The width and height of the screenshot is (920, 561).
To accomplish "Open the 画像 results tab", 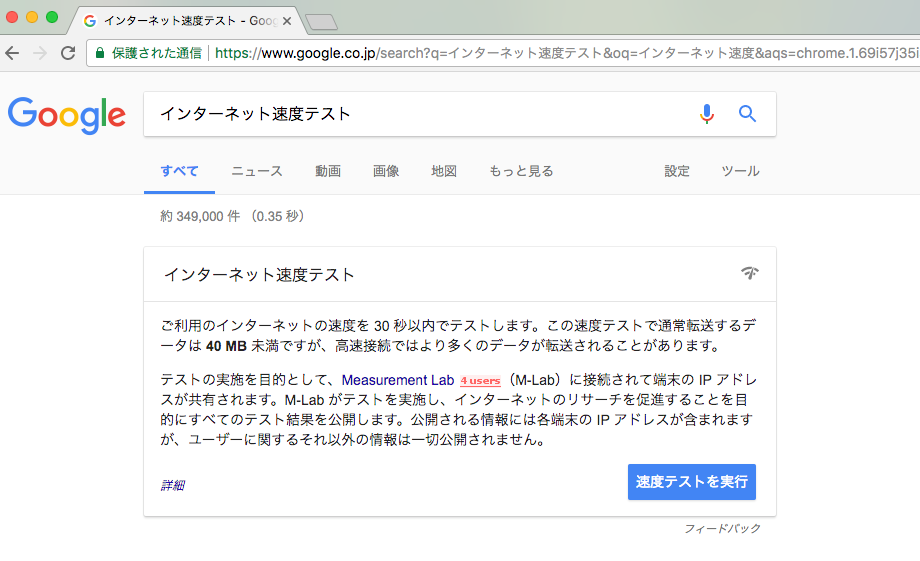I will point(386,171).
